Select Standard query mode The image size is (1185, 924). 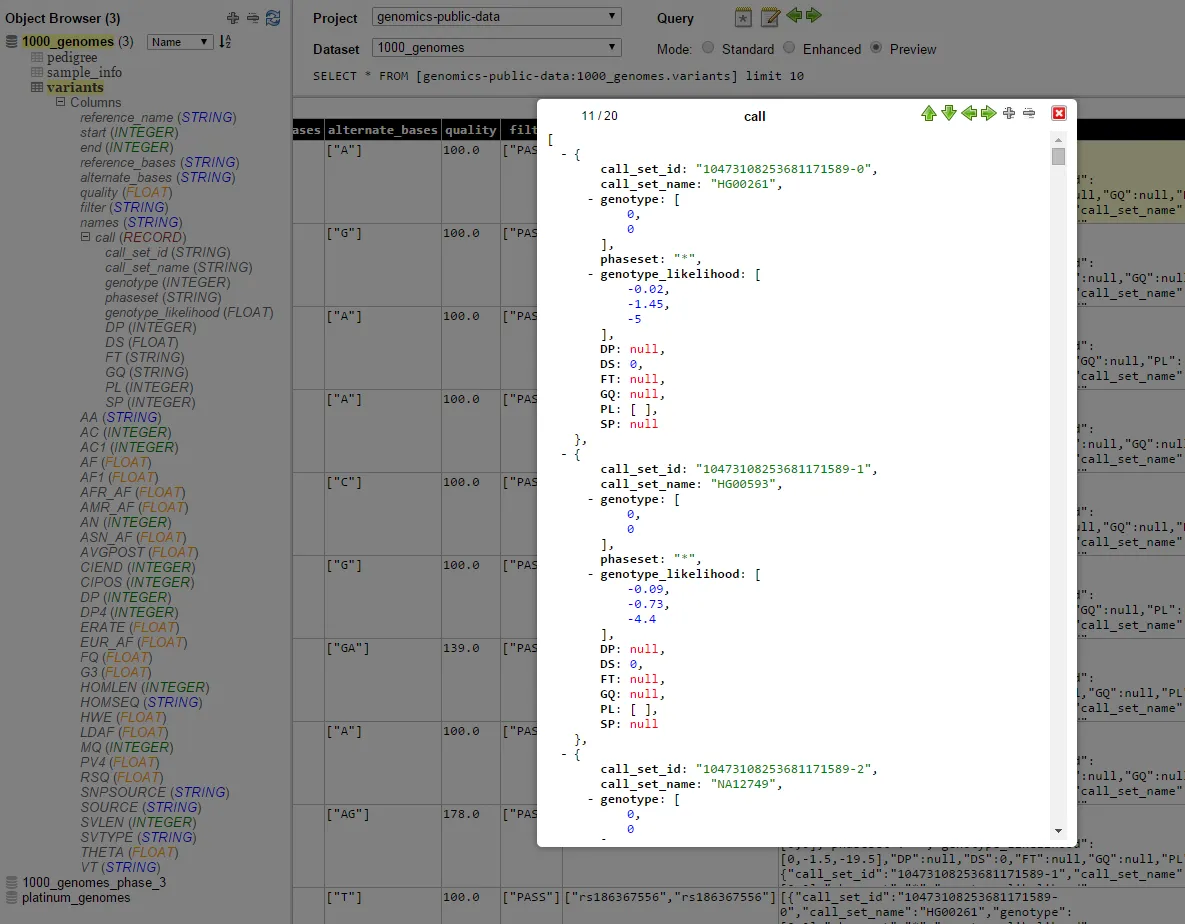[x=708, y=48]
